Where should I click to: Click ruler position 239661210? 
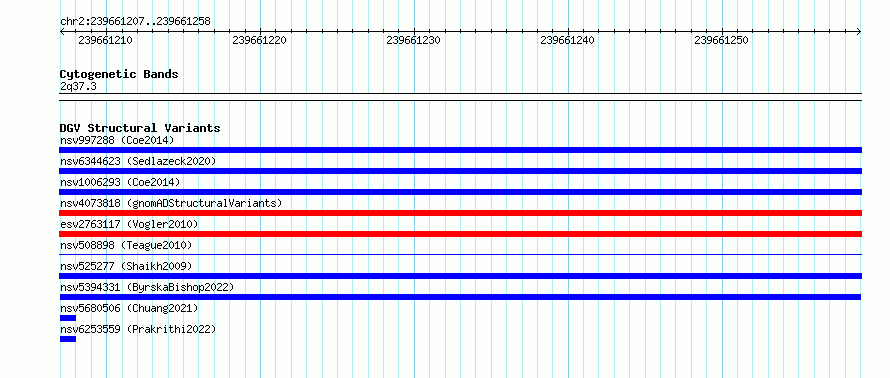(106, 40)
